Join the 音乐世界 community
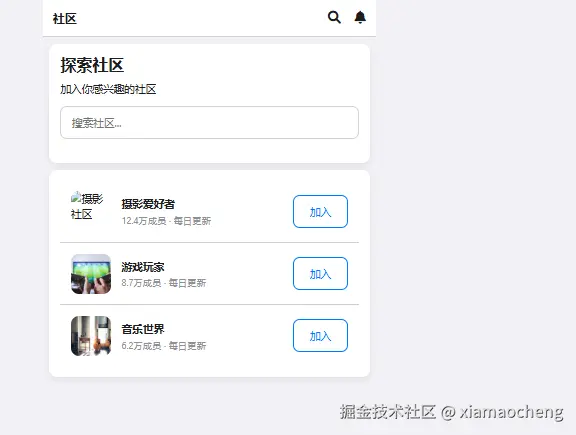This screenshot has height=435, width=576. (320, 336)
